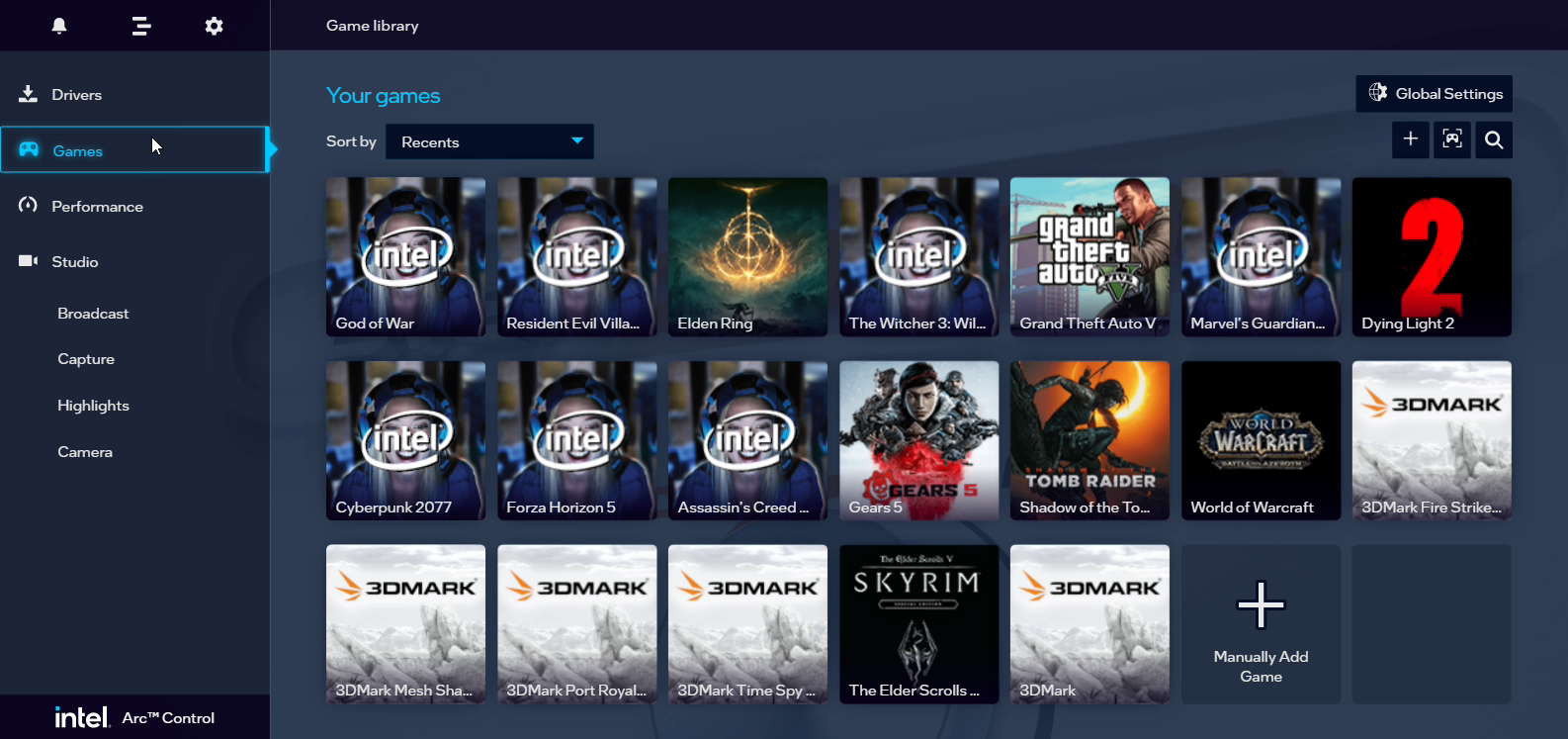Click the Game library header title

(x=373, y=26)
